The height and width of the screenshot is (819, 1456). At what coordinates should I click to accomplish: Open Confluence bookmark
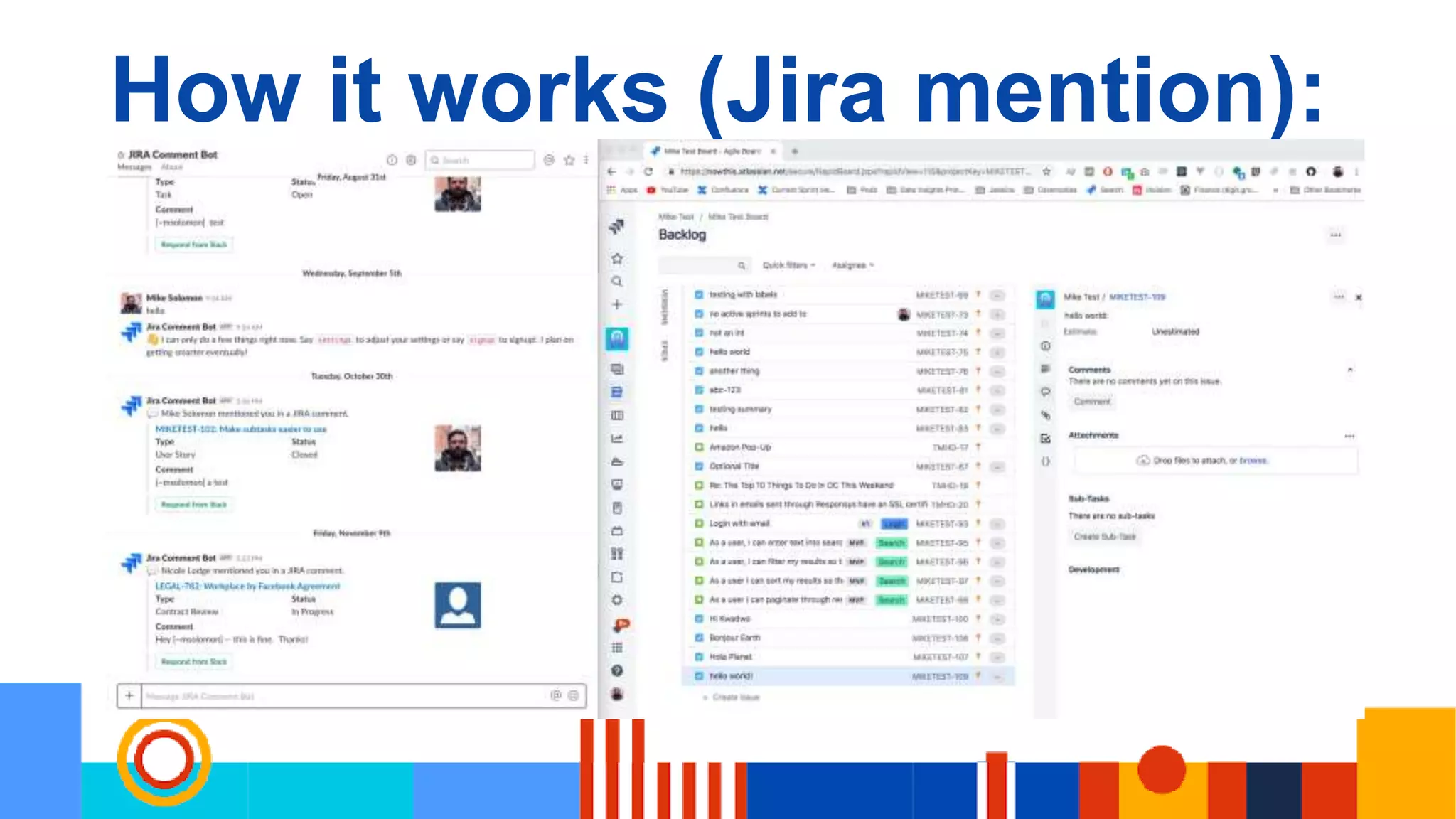point(723,190)
